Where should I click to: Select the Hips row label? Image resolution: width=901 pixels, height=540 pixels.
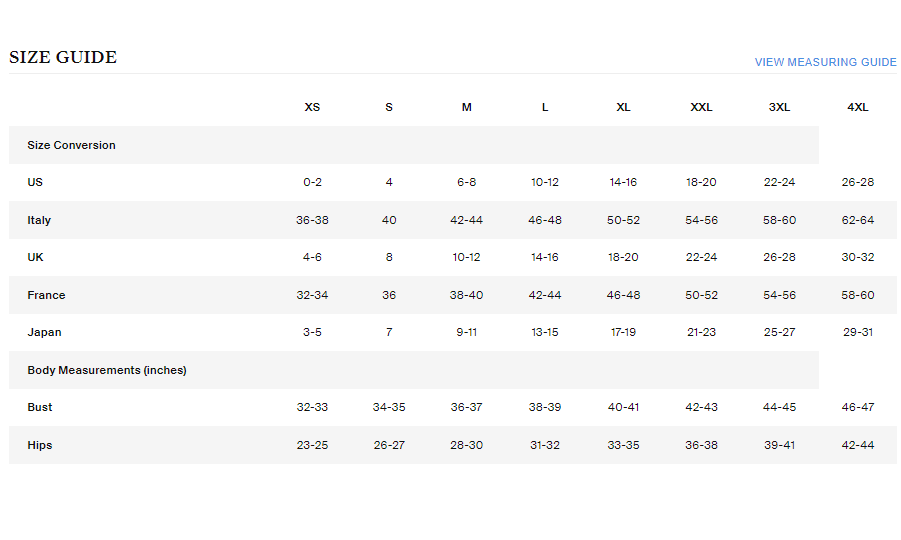(x=40, y=445)
